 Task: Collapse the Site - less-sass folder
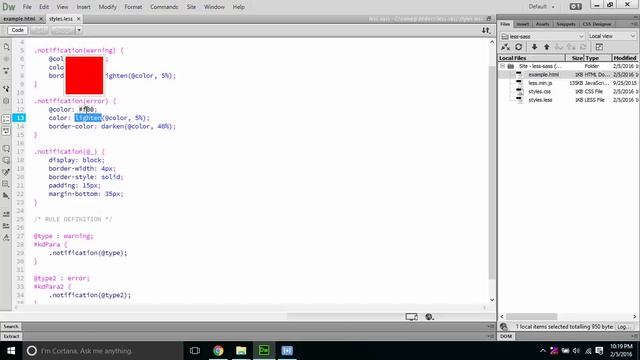pyautogui.click(x=502, y=66)
